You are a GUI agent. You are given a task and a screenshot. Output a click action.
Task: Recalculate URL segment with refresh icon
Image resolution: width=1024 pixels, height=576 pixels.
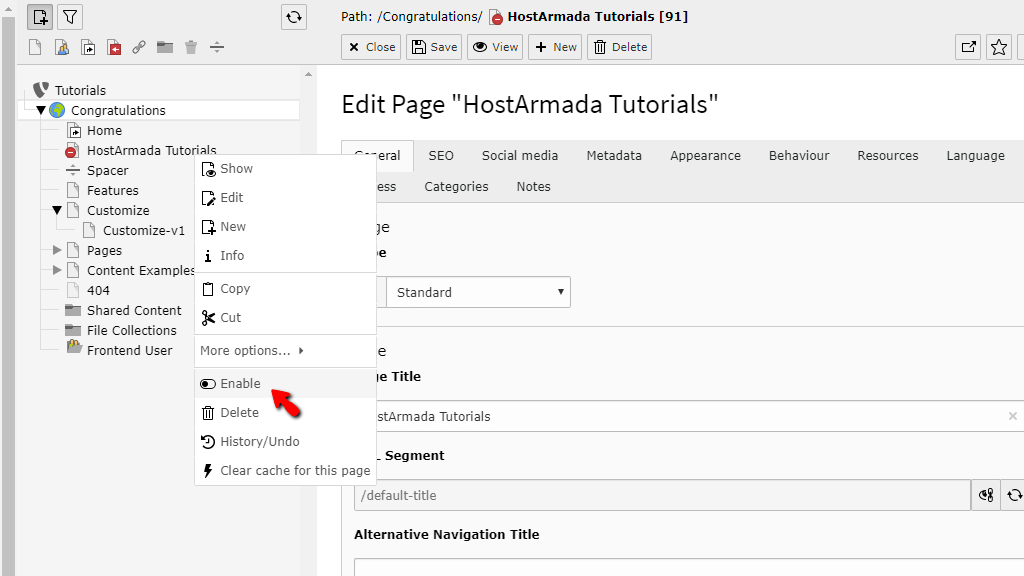[1014, 495]
